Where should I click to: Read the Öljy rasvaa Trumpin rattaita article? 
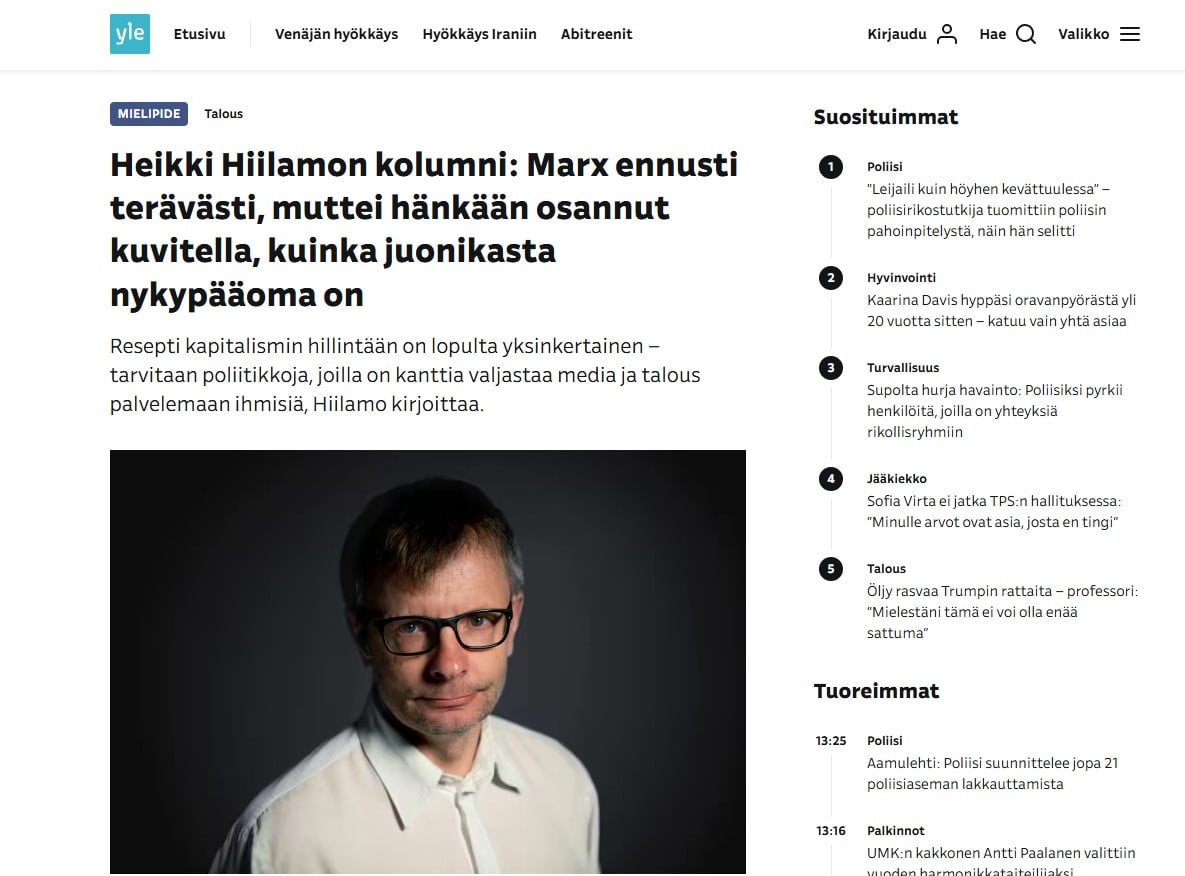(1002, 612)
